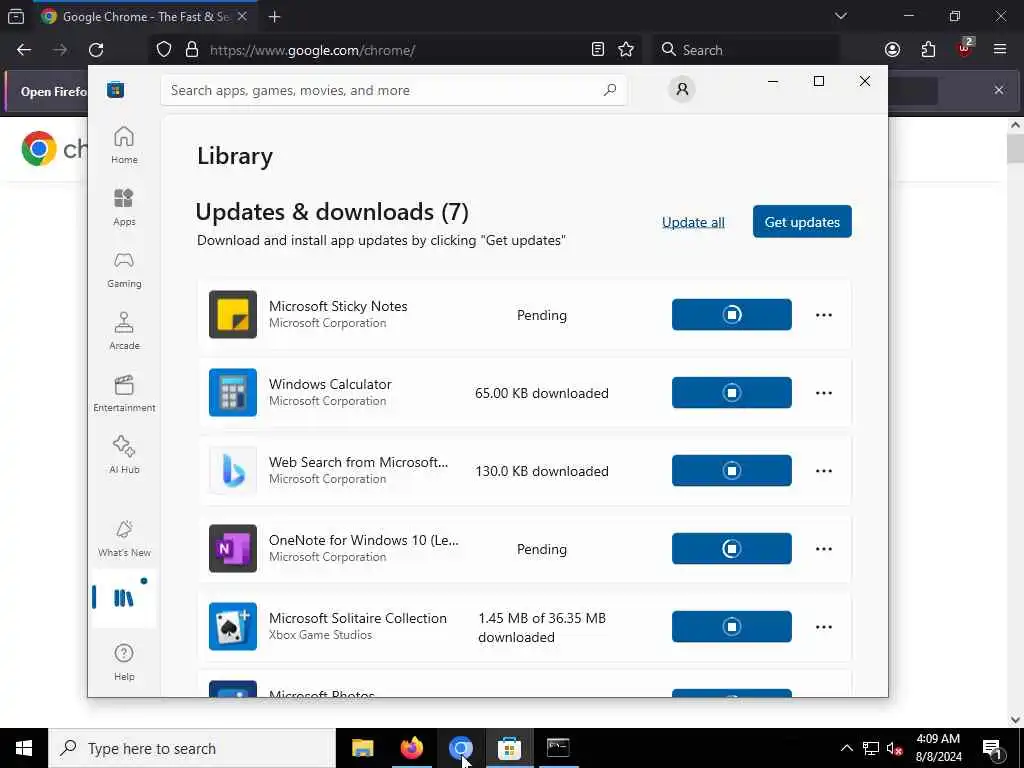1024x768 pixels.
Task: Open Firefox list all tabs chevron
Action: coord(840,16)
